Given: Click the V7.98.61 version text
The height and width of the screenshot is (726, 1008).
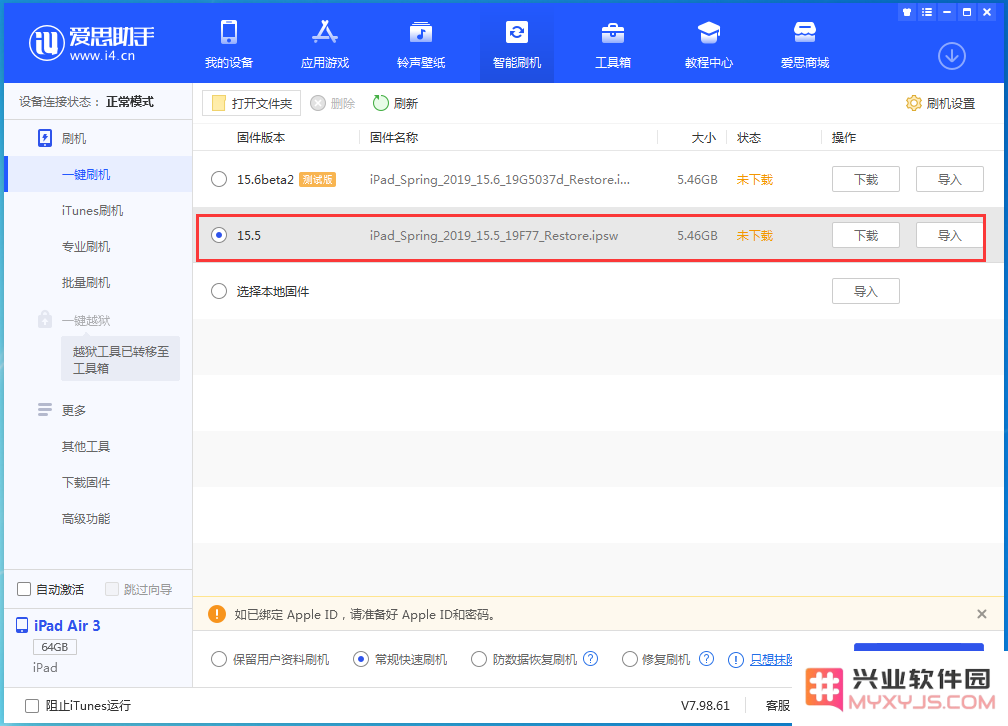Looking at the screenshot, I should [705, 706].
